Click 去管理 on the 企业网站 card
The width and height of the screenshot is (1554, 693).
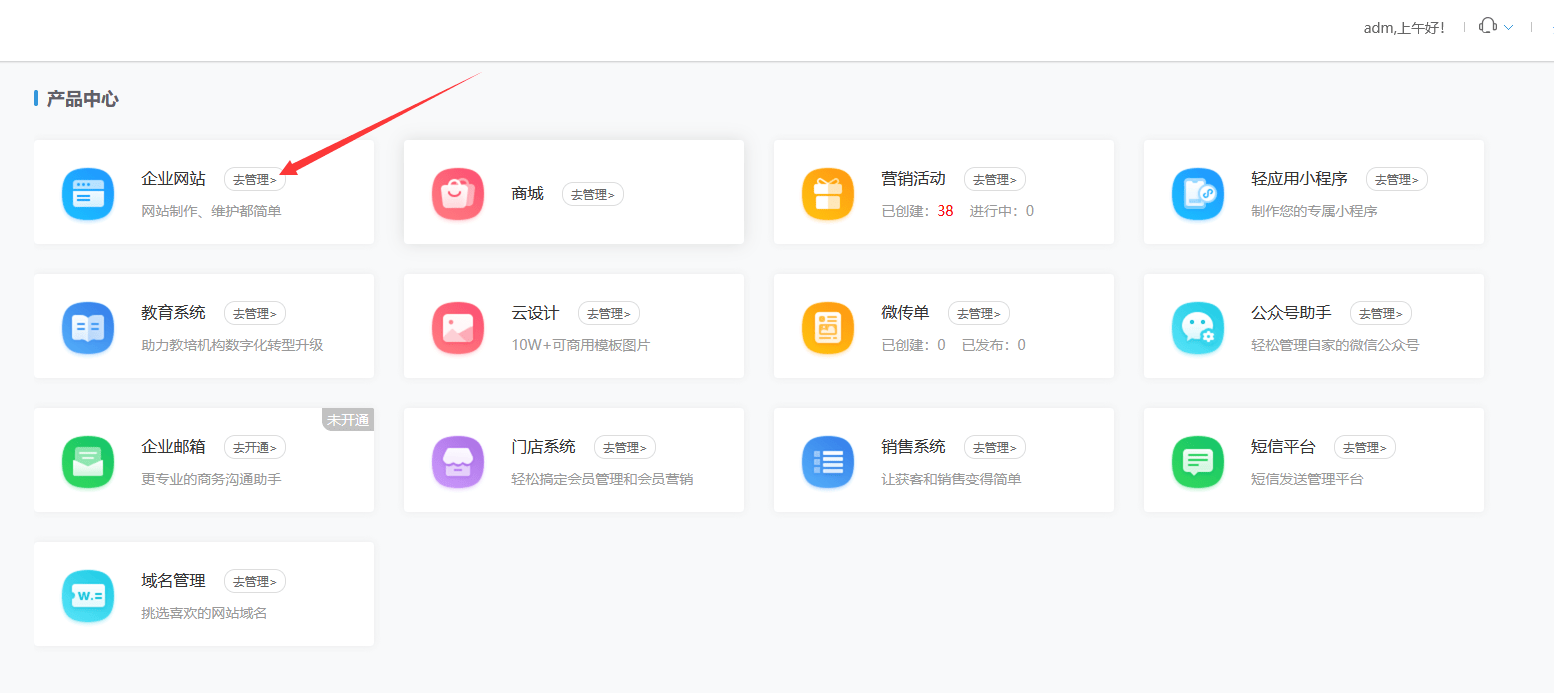pyautogui.click(x=255, y=179)
